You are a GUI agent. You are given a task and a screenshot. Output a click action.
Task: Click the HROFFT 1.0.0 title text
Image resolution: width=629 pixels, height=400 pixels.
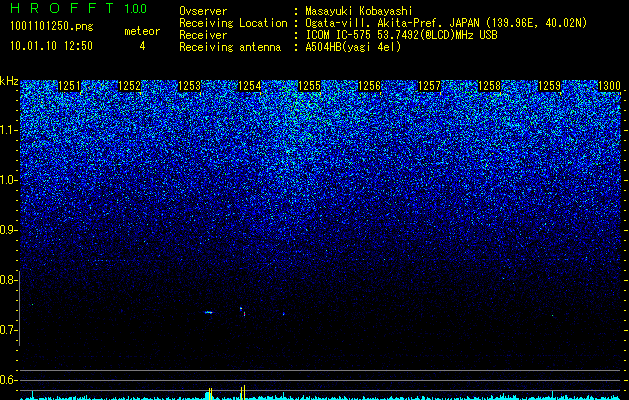[x=78, y=8]
